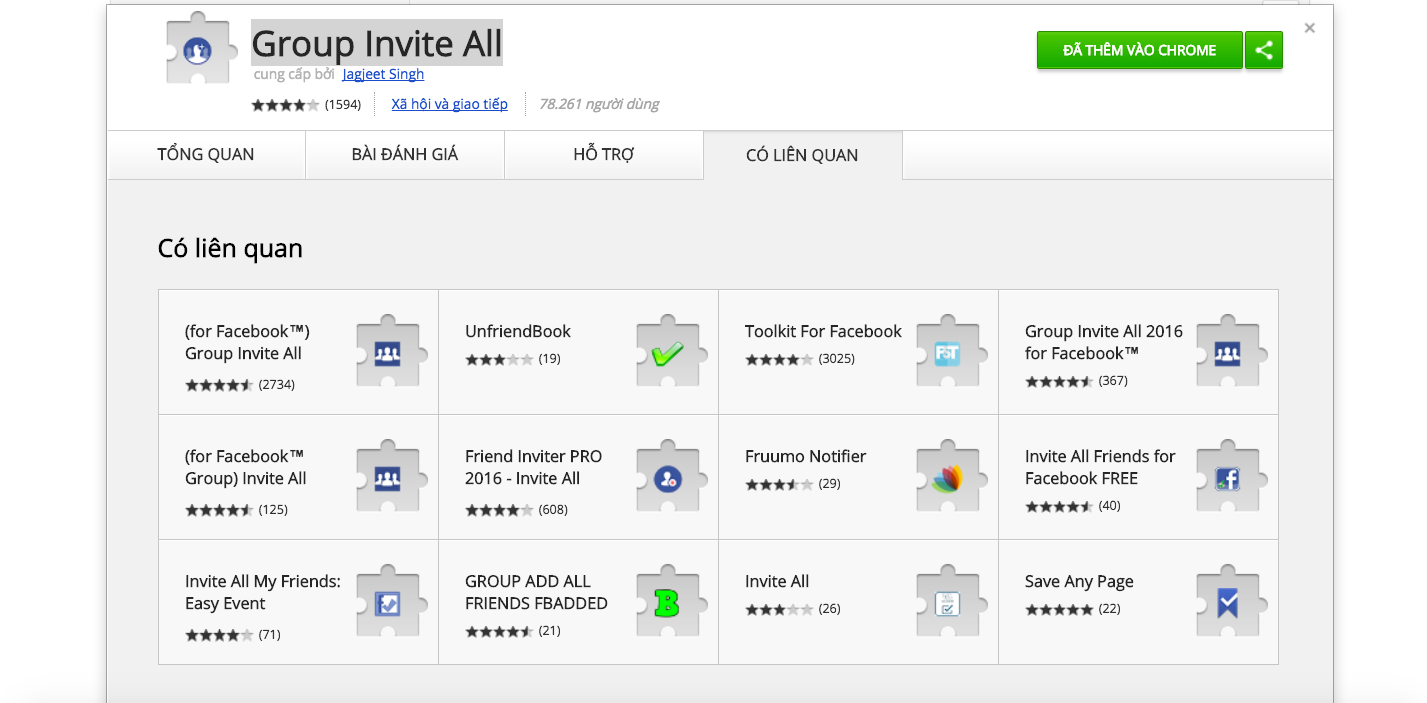Image resolution: width=1427 pixels, height=703 pixels.
Task: Click (for Facebook™ Group) Invite All icon
Action: pyautogui.click(x=391, y=477)
